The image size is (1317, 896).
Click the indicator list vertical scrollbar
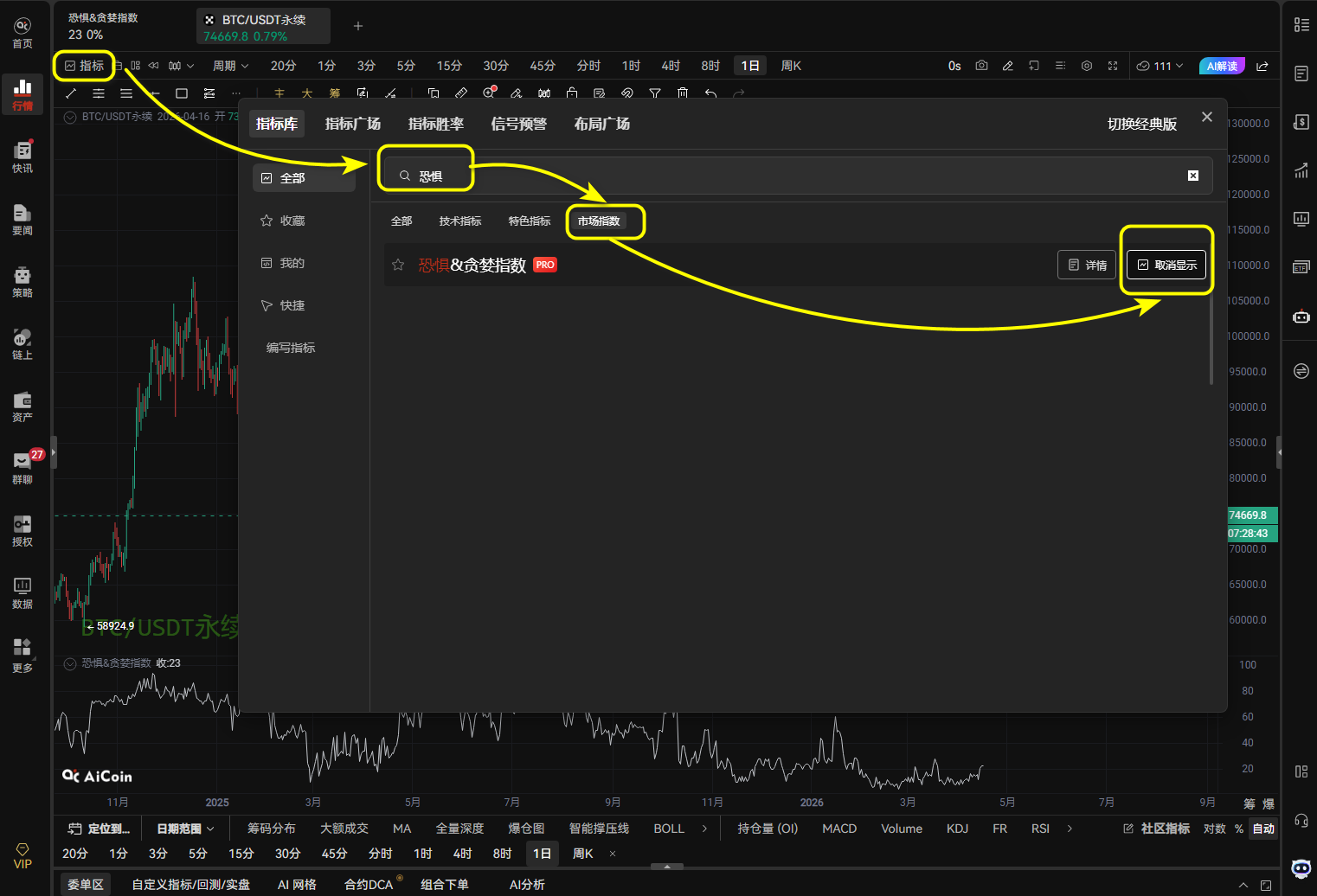(1211, 337)
